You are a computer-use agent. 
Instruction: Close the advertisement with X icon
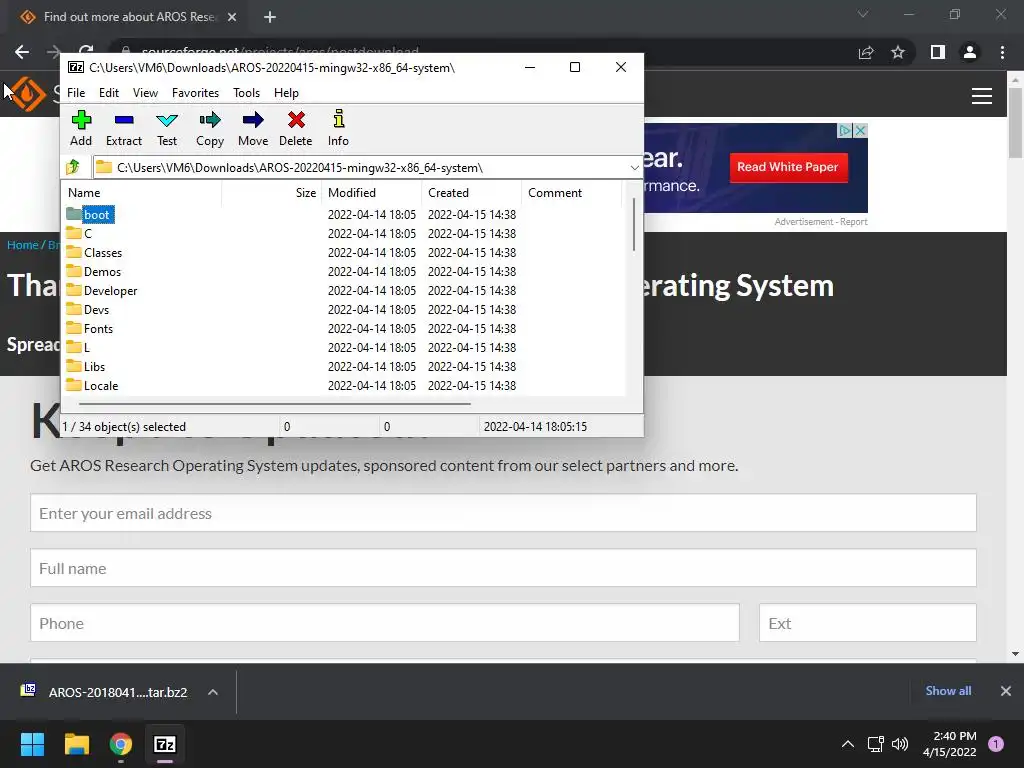pos(861,131)
